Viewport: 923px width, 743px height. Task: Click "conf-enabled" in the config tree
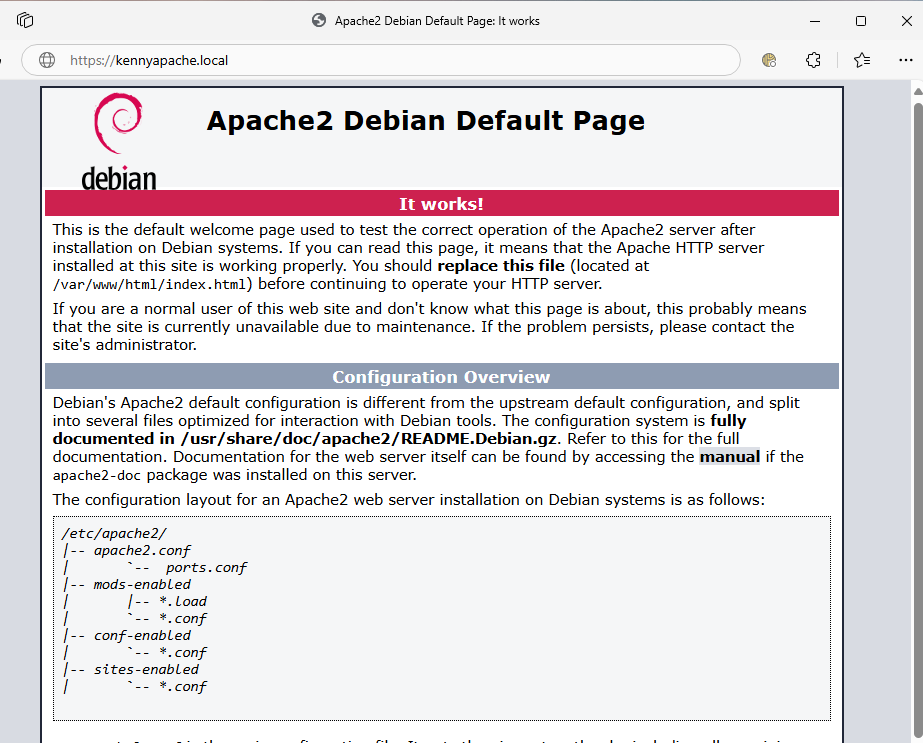[x=142, y=636]
